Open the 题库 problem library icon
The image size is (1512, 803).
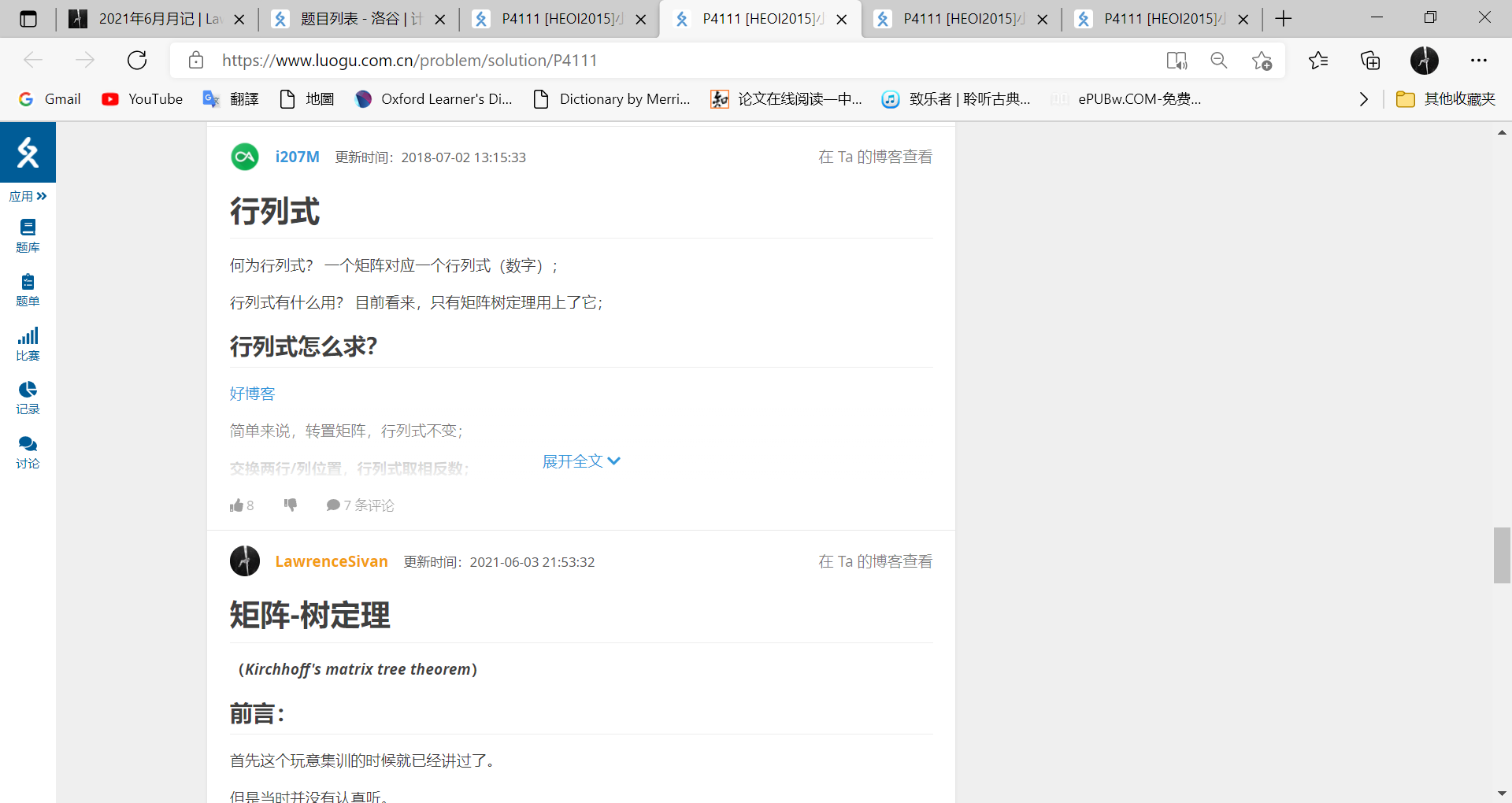point(28,235)
